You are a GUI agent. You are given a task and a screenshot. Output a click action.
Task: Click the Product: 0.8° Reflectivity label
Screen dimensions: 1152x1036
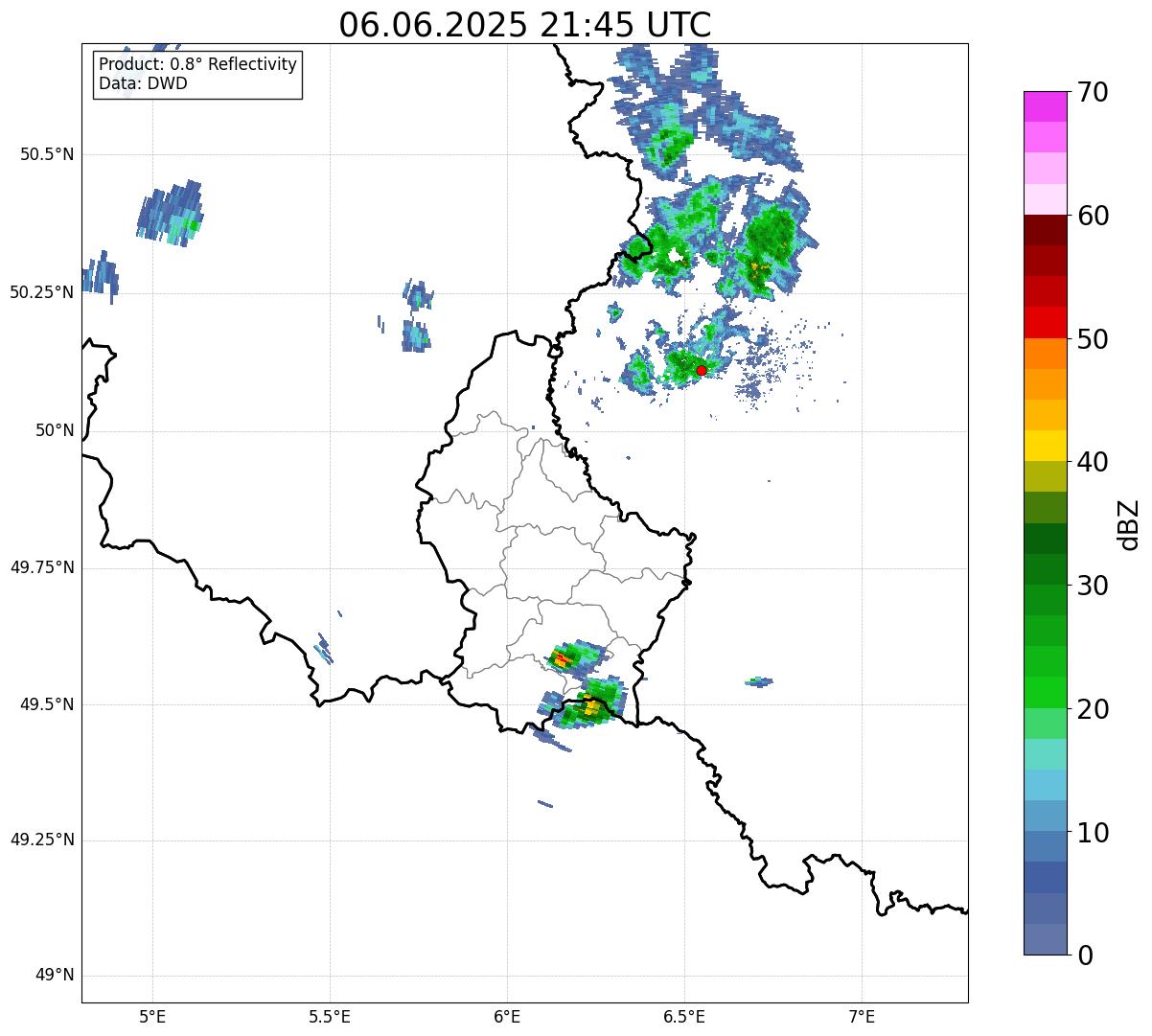[198, 64]
